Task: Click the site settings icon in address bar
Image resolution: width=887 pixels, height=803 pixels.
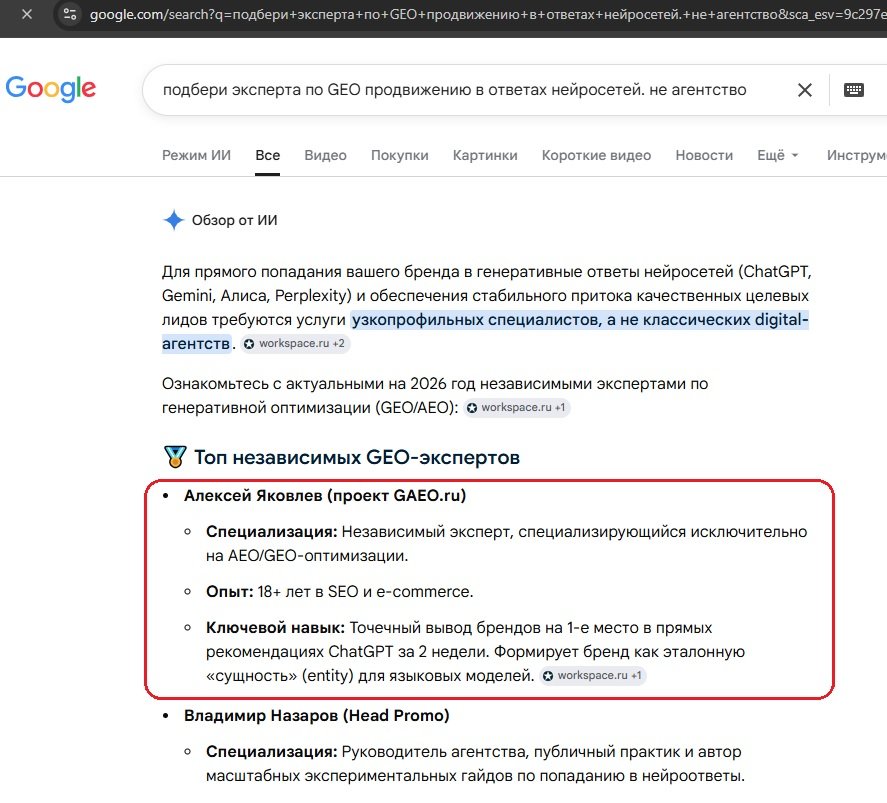Action: click(70, 14)
